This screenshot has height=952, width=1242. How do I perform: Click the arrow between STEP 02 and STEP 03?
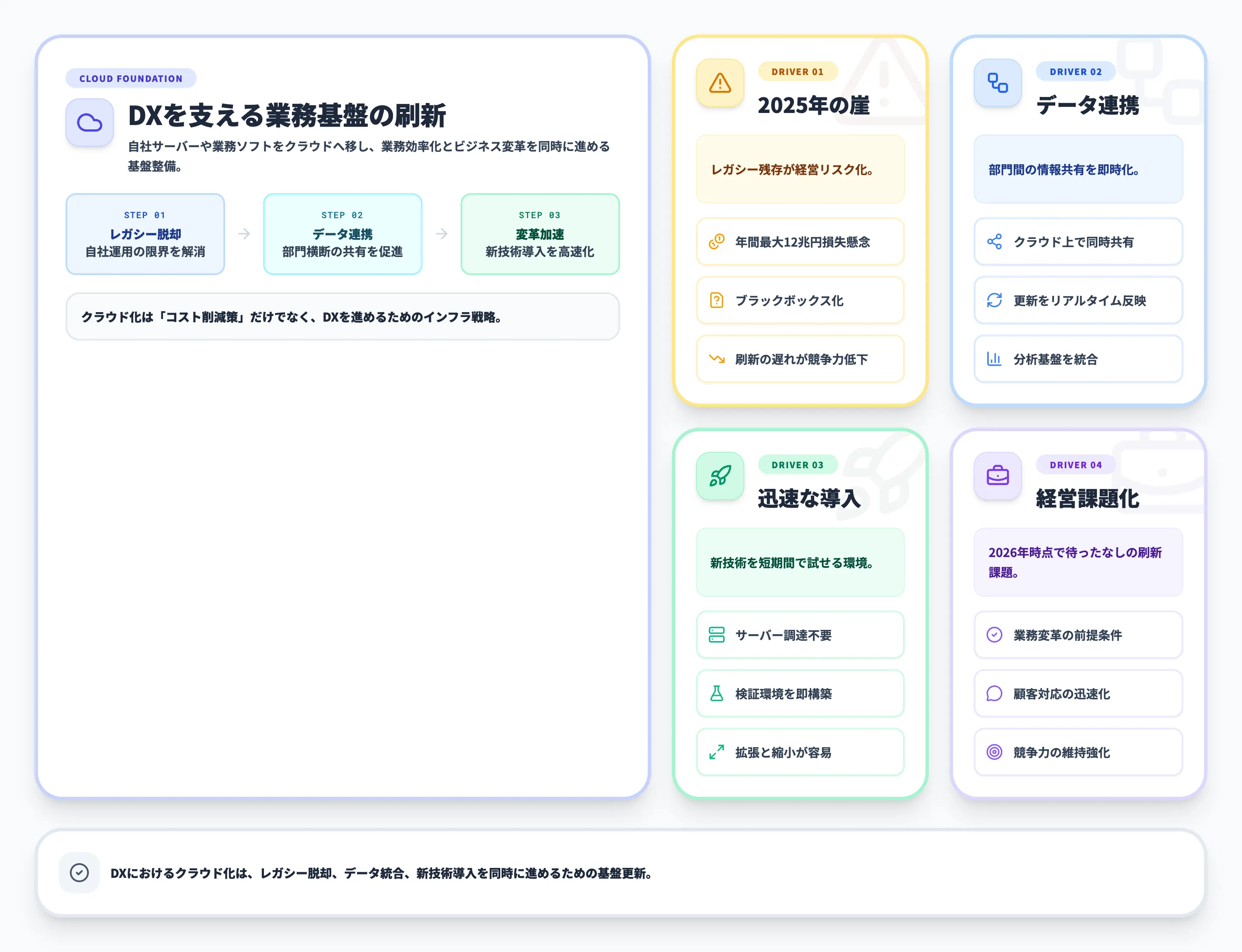click(440, 233)
